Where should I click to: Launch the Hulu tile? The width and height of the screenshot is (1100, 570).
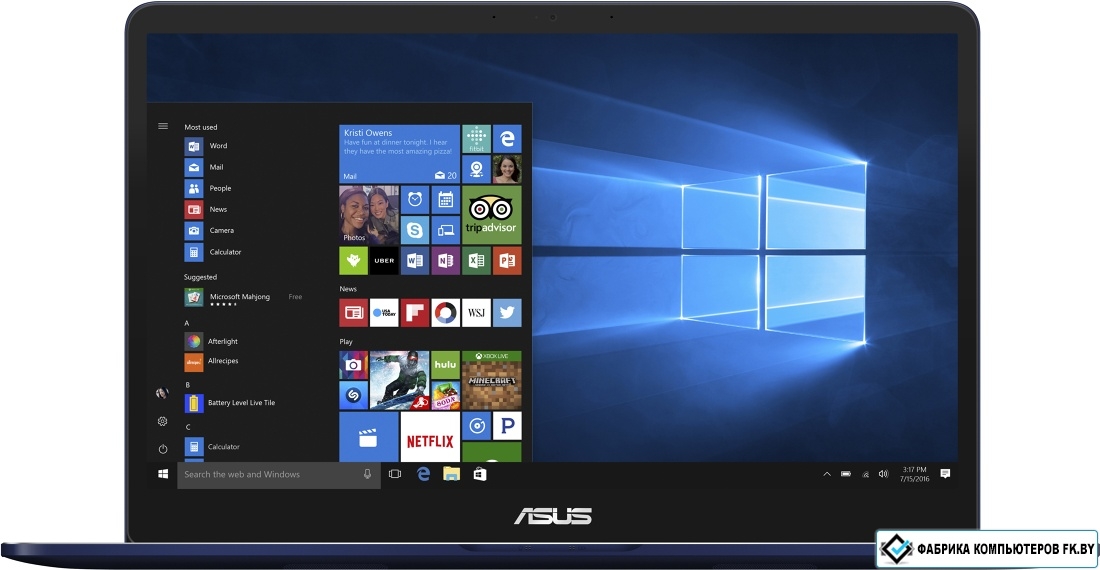pyautogui.click(x=445, y=365)
